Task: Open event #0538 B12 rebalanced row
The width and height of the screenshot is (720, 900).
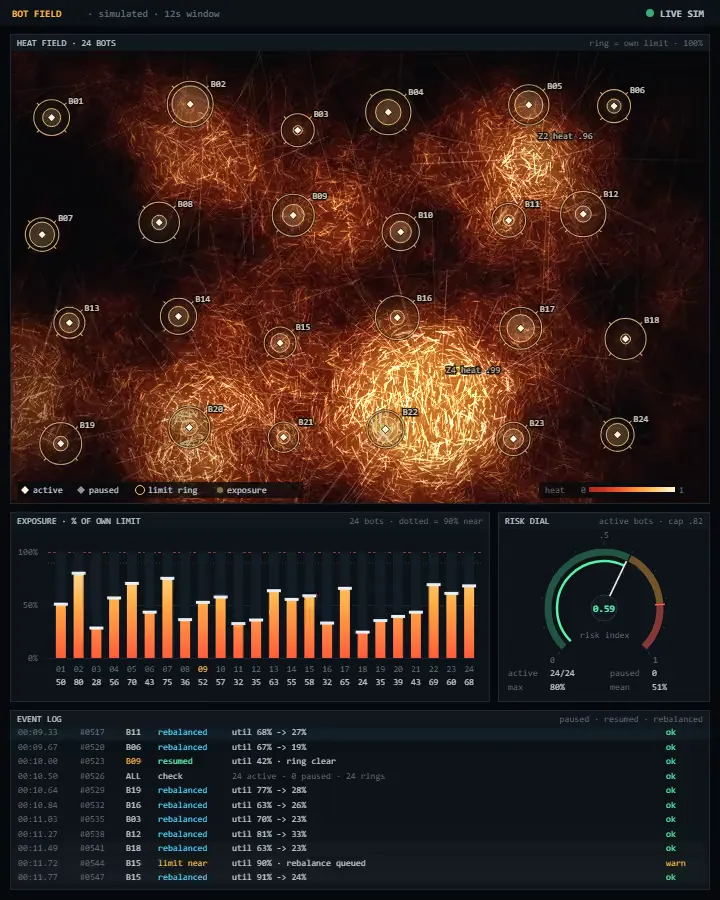Action: [360, 834]
